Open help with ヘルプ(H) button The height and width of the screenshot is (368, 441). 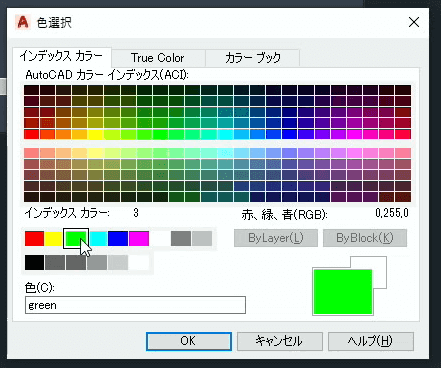coord(371,341)
